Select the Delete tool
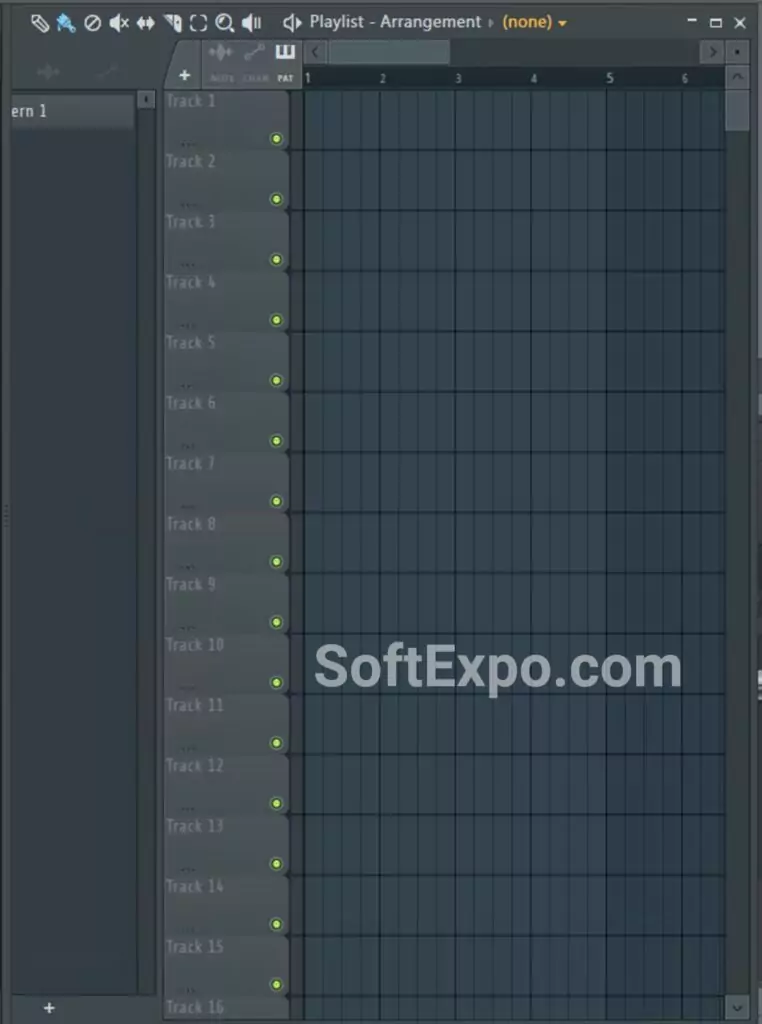The width and height of the screenshot is (762, 1024). [93, 23]
